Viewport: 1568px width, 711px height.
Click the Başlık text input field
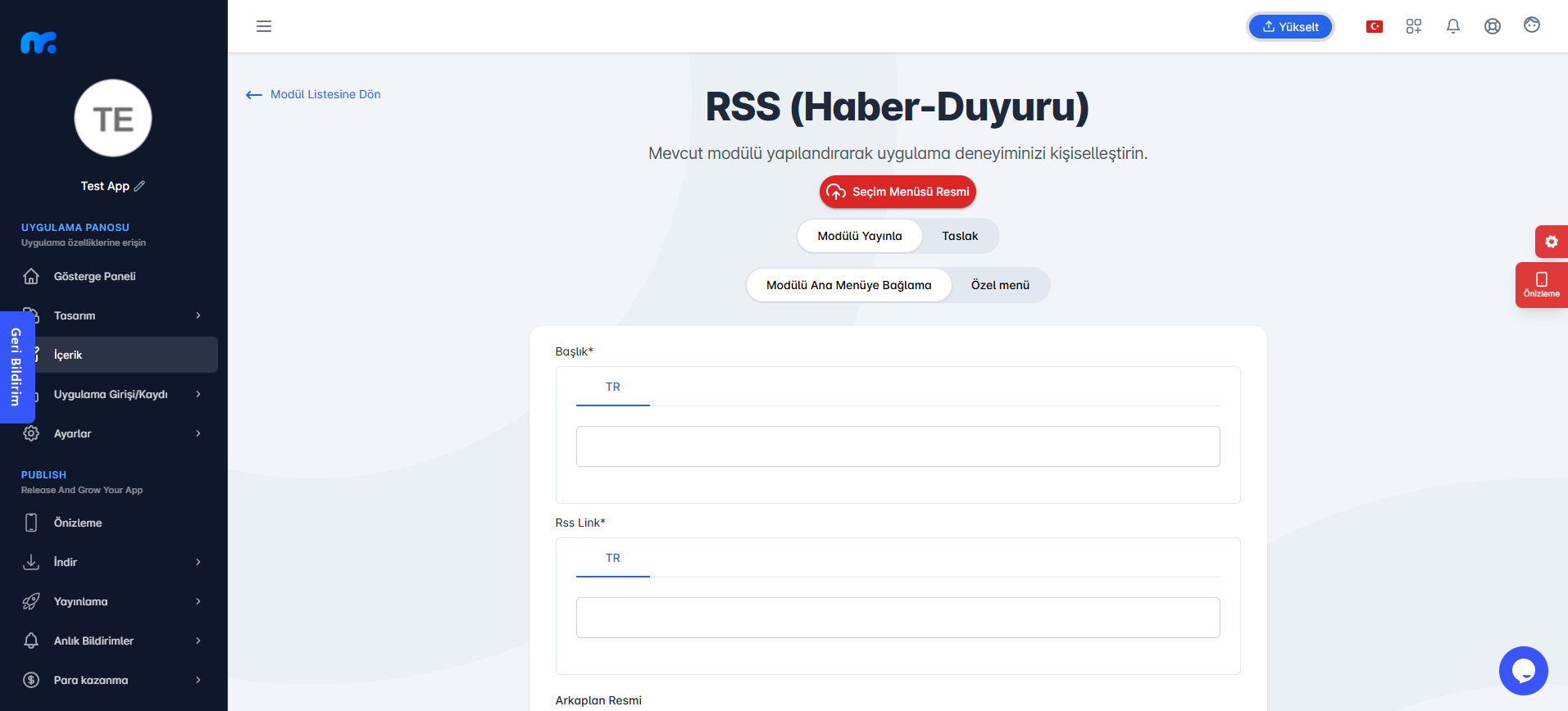coord(898,446)
